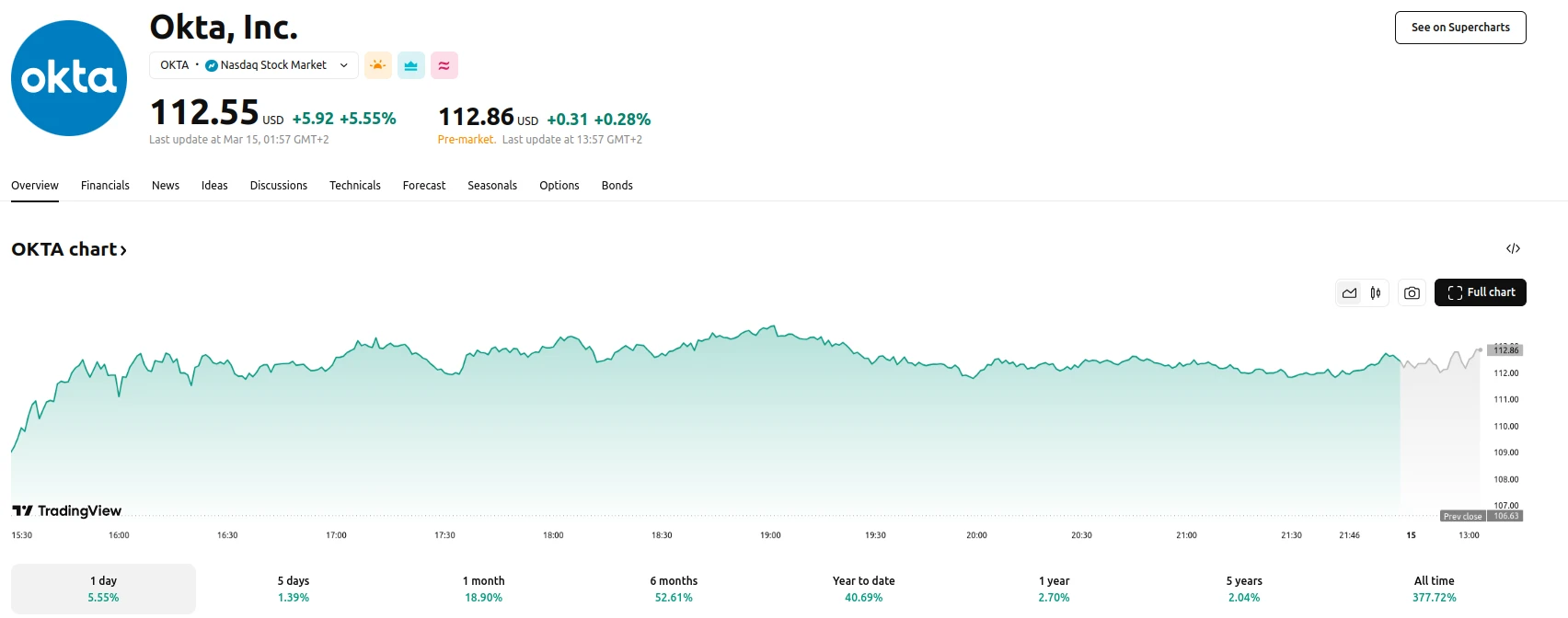
Task: Expand the OKTA chart section chevron
Action: tap(122, 249)
